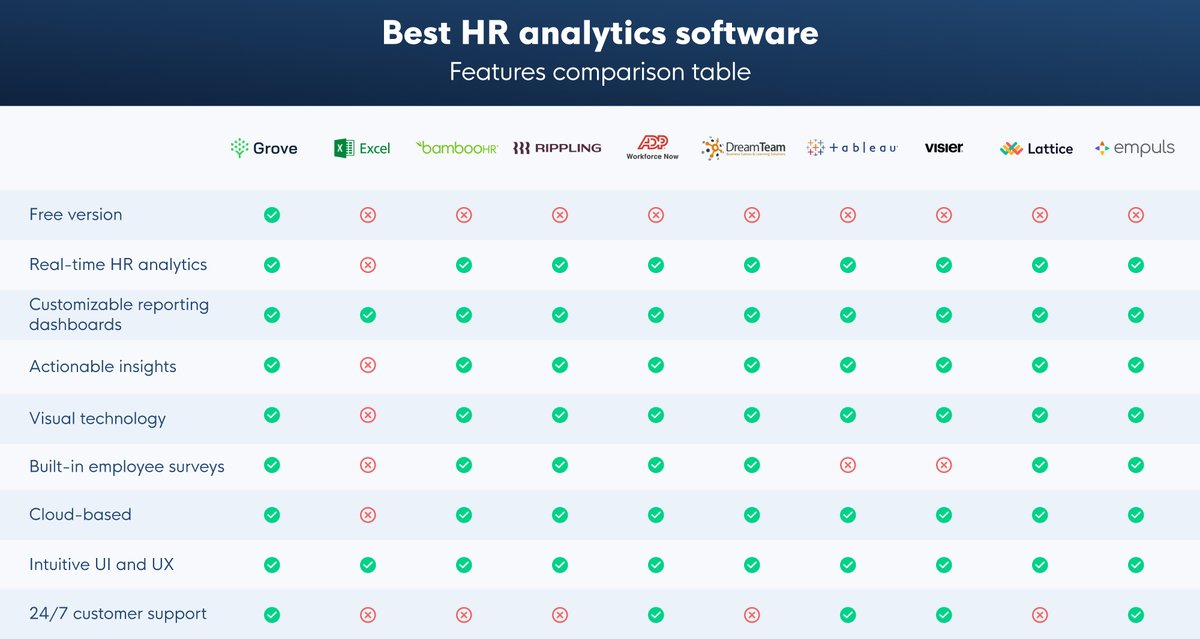Click ADP's check for 24/7 customer support
The image size is (1200, 639).
(656, 615)
